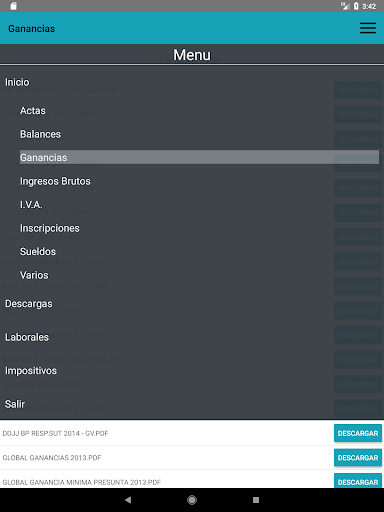The image size is (384, 512).
Task: Download GLOBAL GANANCIA MINIMA PRESUNTA 2013.PDF
Action: tap(358, 481)
